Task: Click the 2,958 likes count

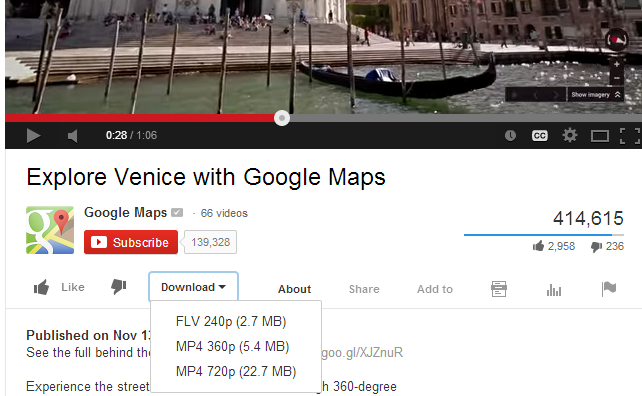Action: click(x=561, y=246)
